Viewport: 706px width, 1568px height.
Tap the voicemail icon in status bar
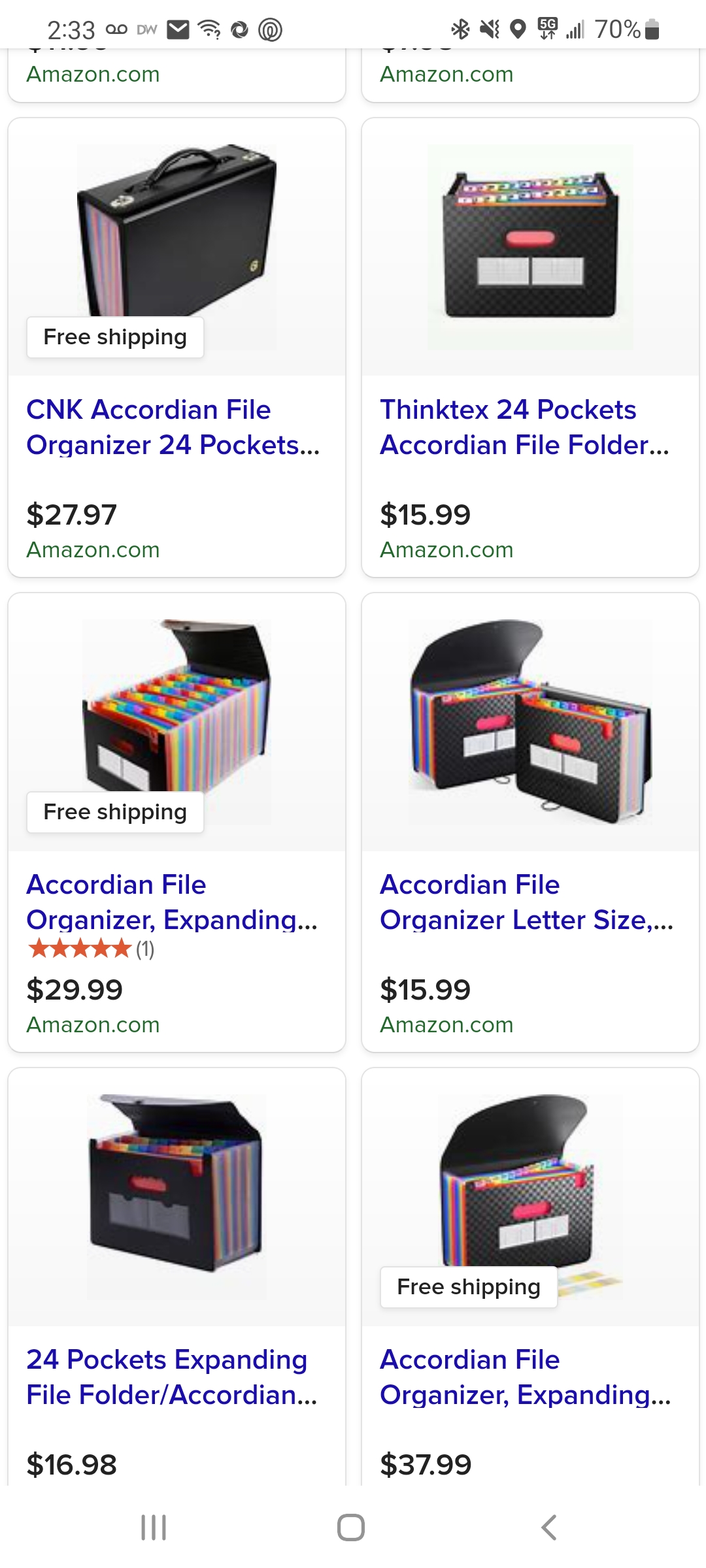click(x=116, y=29)
